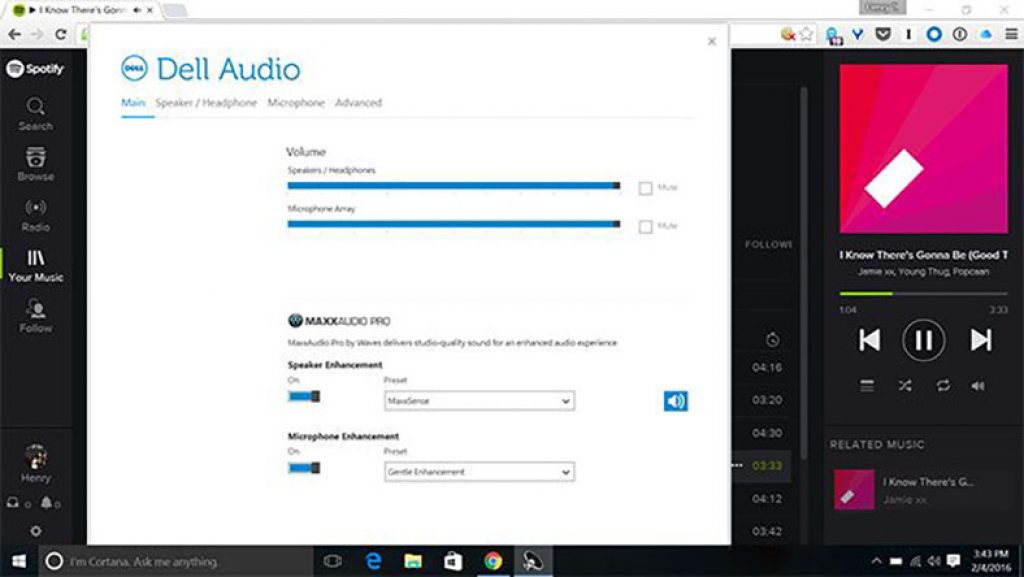Skip to next track in Spotify
Image resolution: width=1024 pixels, height=577 pixels.
tap(980, 339)
